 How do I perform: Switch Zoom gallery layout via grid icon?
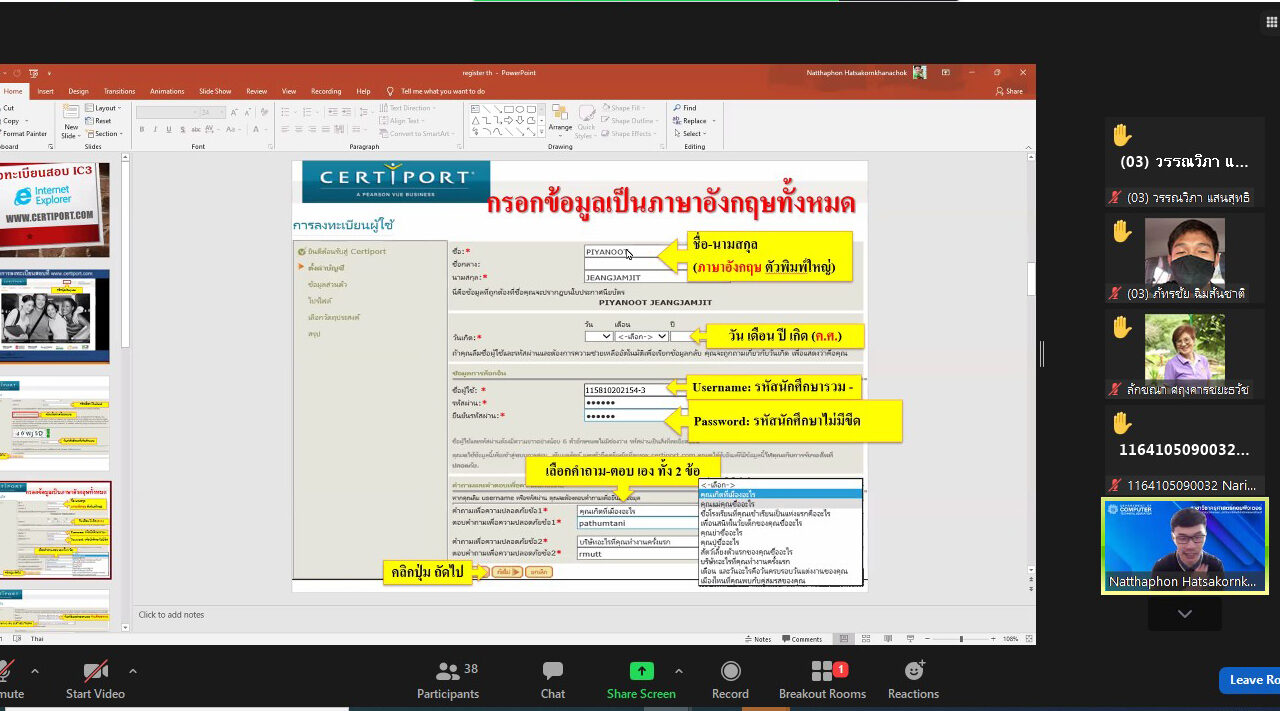[x=1272, y=22]
